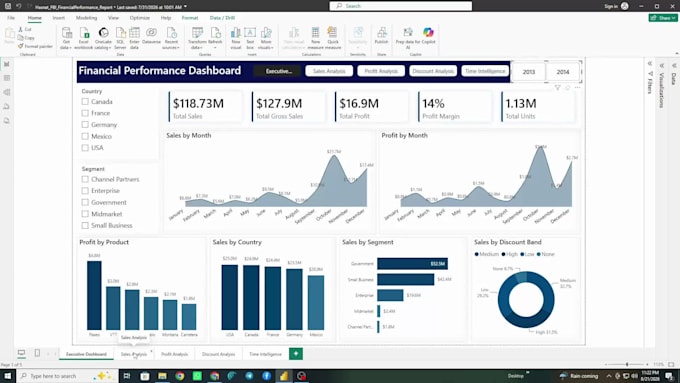Select the 2014 year slicer button
Viewport: 680px width, 383px height.
click(562, 72)
